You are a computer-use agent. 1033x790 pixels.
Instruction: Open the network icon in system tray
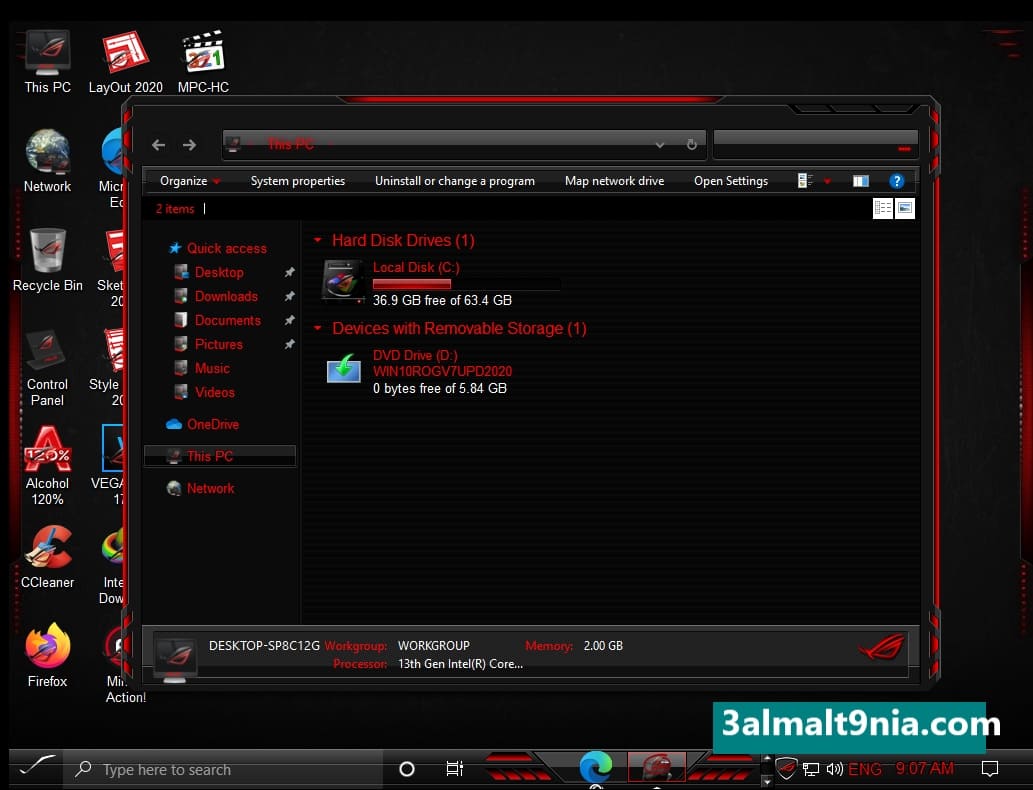[x=811, y=769]
